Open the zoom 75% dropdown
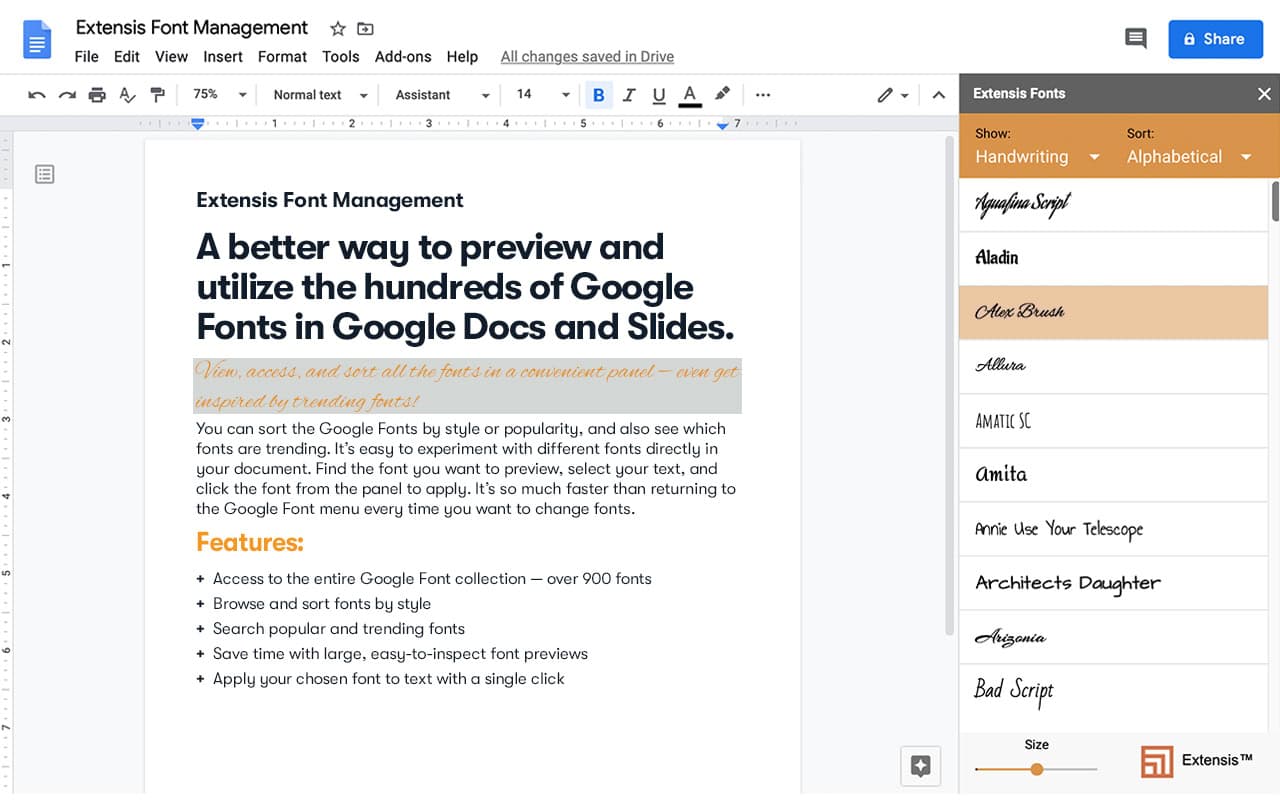Screen dimensions: 1280x800 click(x=220, y=94)
